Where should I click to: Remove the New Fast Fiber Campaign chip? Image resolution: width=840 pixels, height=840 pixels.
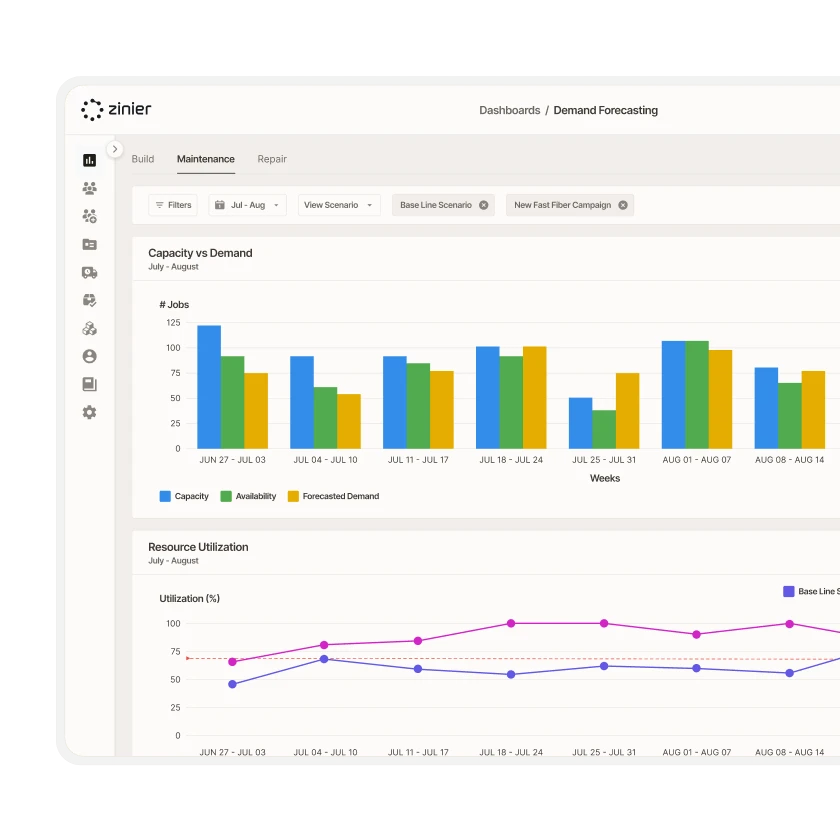tap(623, 205)
